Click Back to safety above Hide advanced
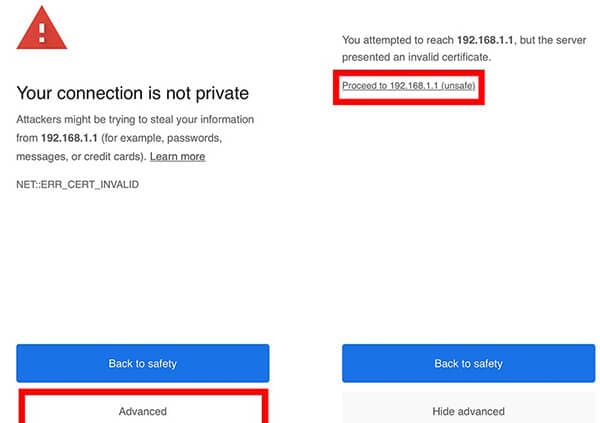This screenshot has width=600, height=423. coord(468,363)
